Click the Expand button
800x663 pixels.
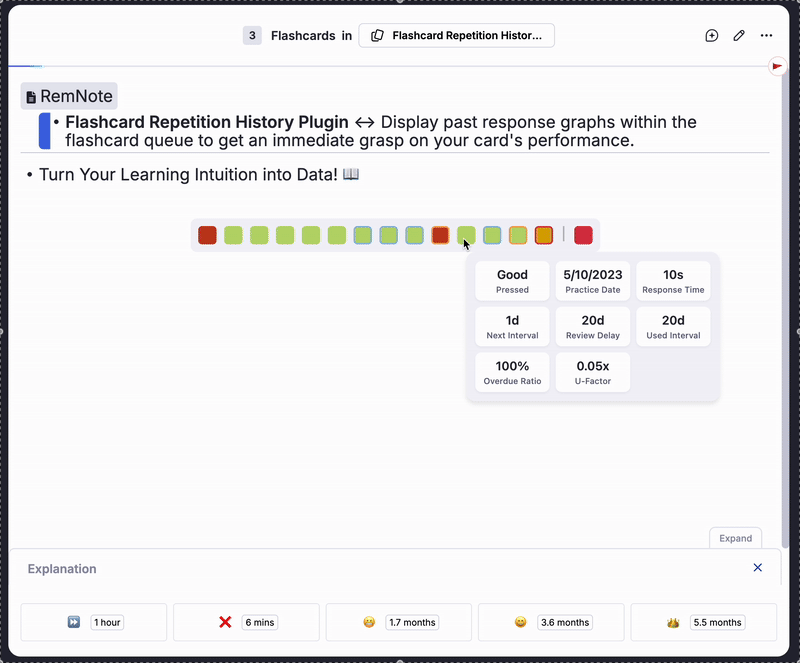[735, 538]
